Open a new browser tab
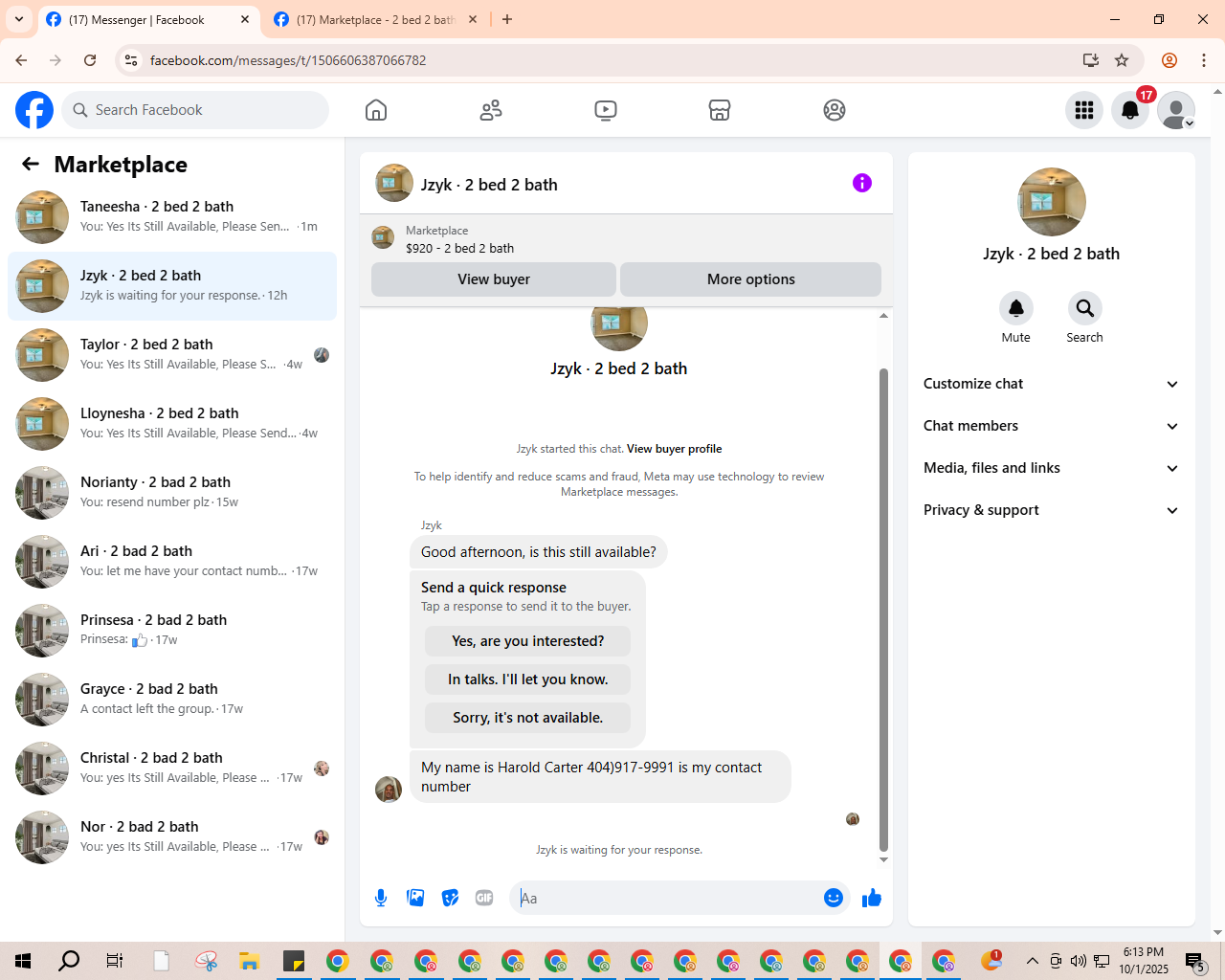 [507, 19]
